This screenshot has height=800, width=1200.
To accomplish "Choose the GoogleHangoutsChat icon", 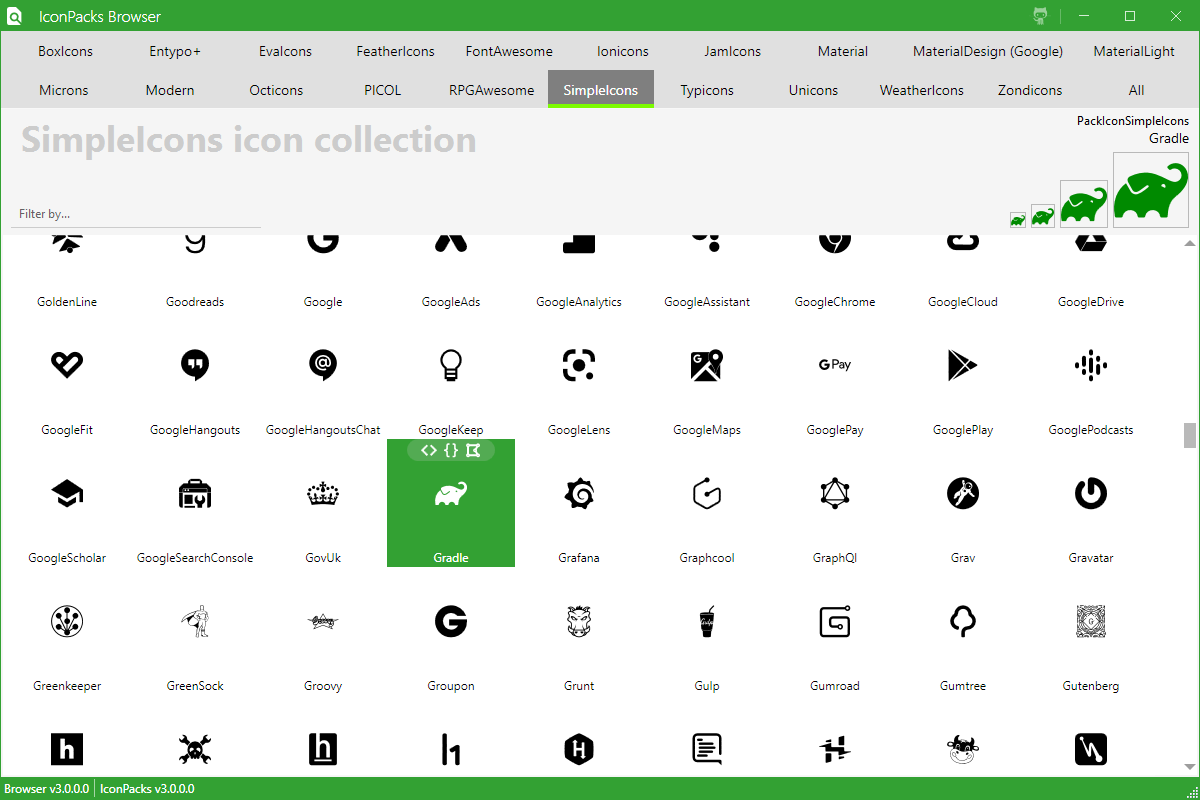I will click(323, 366).
